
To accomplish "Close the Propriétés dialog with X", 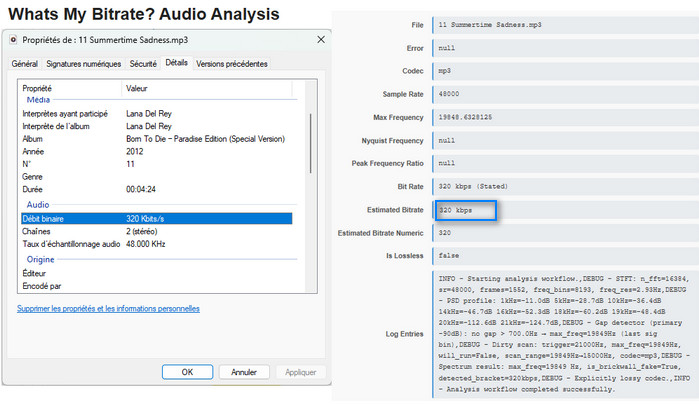I will (321, 39).
